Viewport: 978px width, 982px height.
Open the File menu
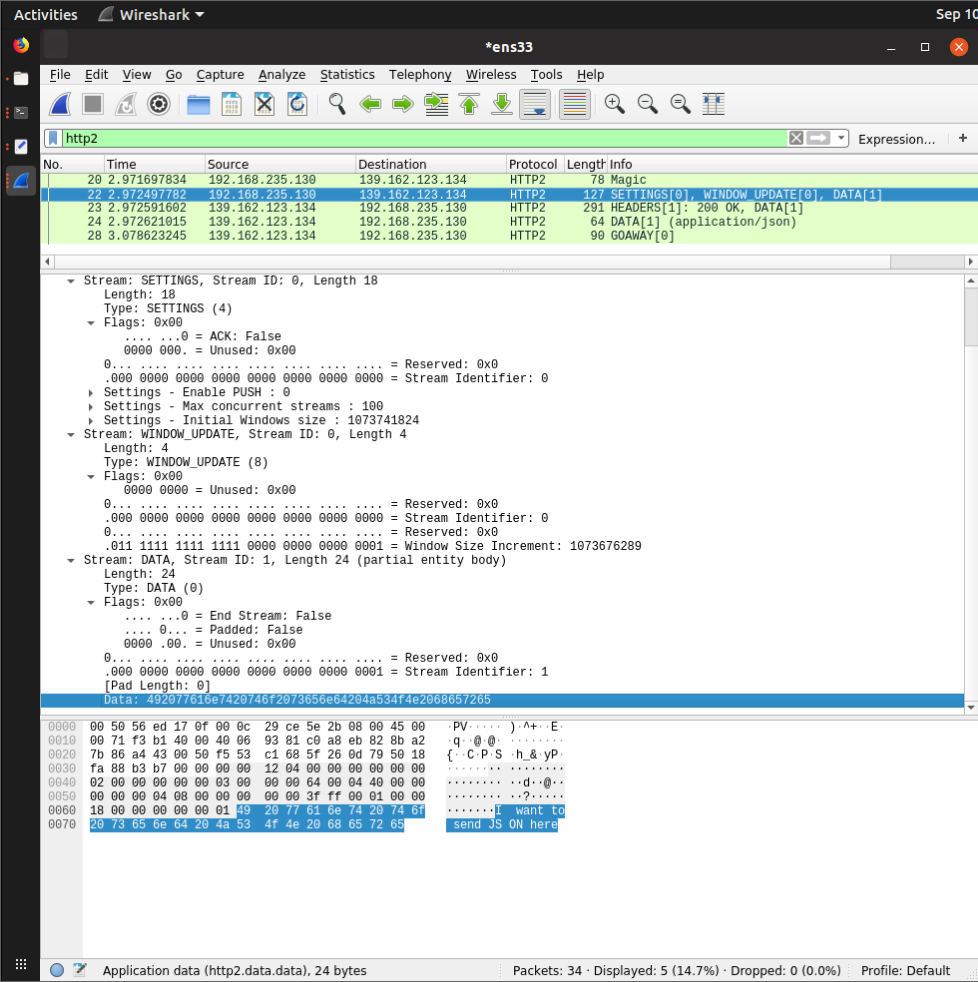point(60,75)
